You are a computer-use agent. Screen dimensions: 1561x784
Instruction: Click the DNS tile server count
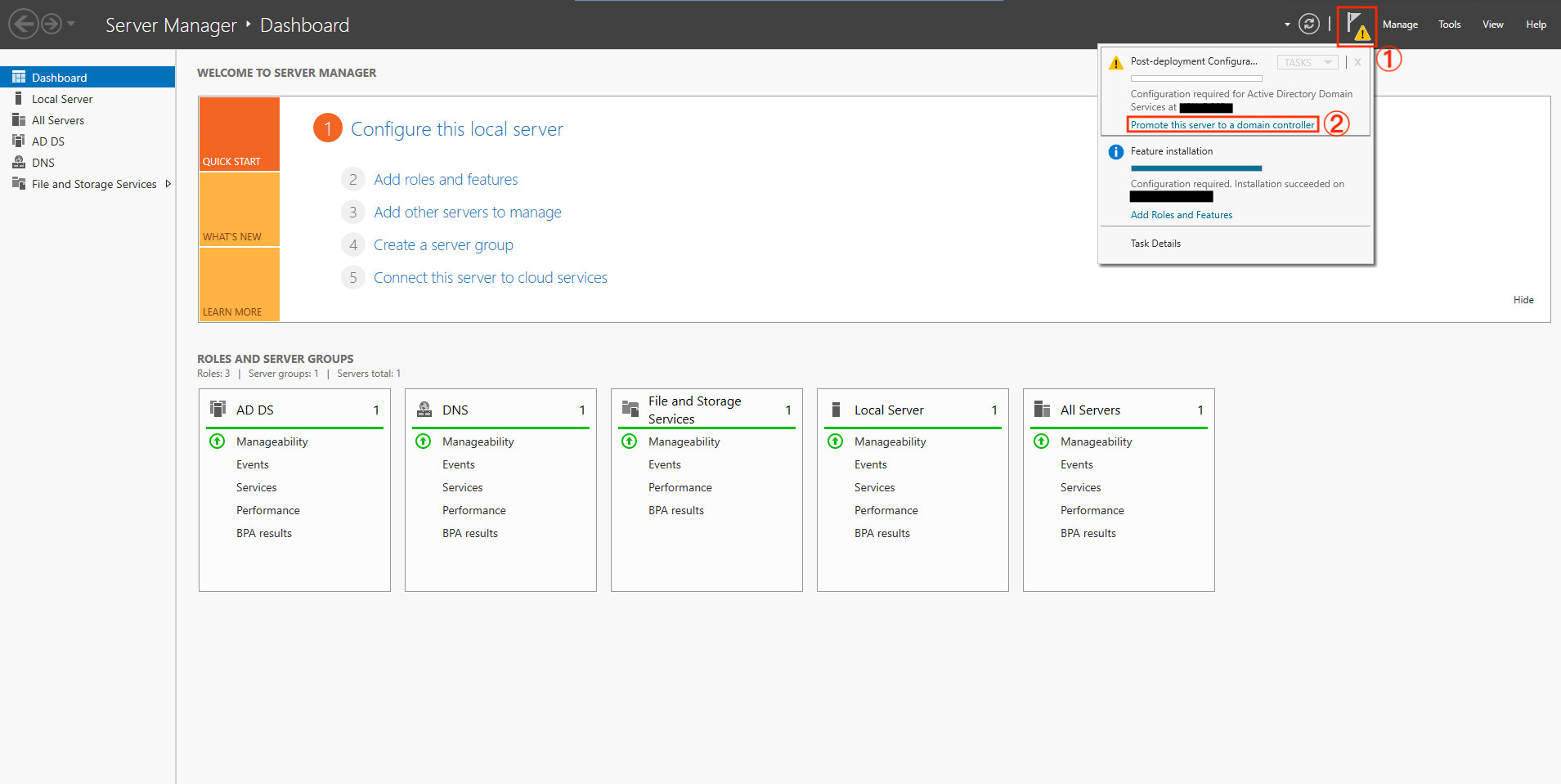[x=582, y=410]
